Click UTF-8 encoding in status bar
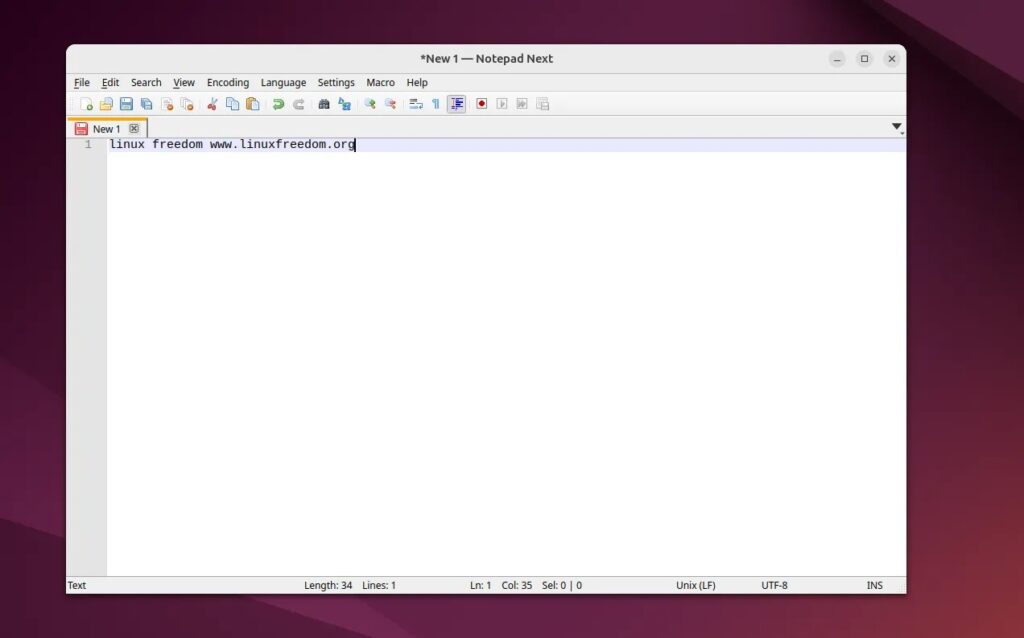This screenshot has height=638, width=1024. (x=774, y=585)
